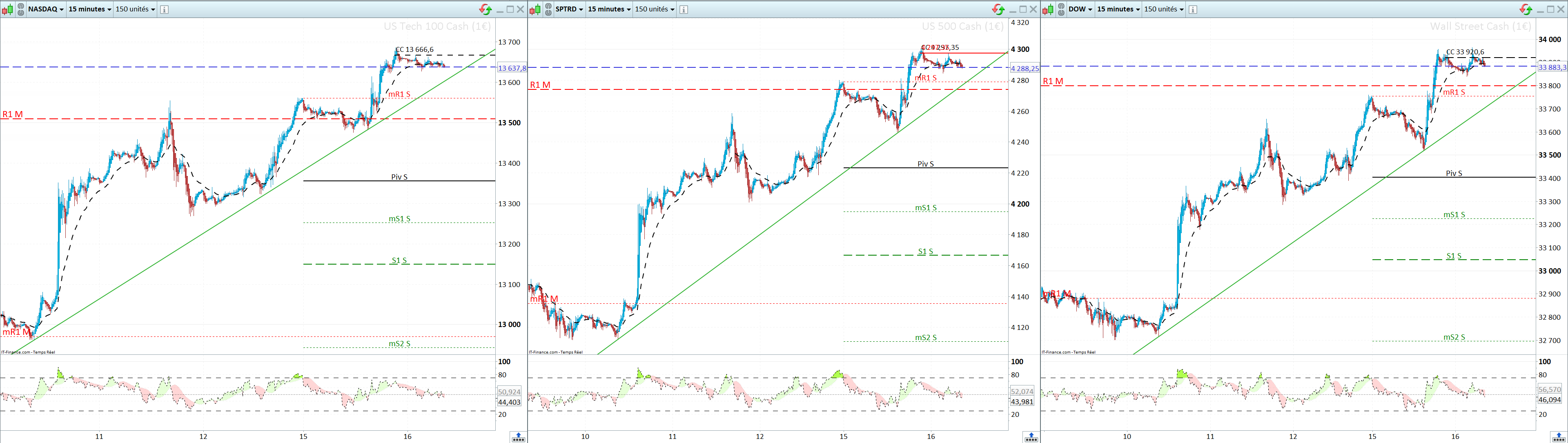Click the 'CC 13 666,6' label on NASDAQ chart
Image resolution: width=1568 pixels, height=443 pixels.
click(414, 50)
